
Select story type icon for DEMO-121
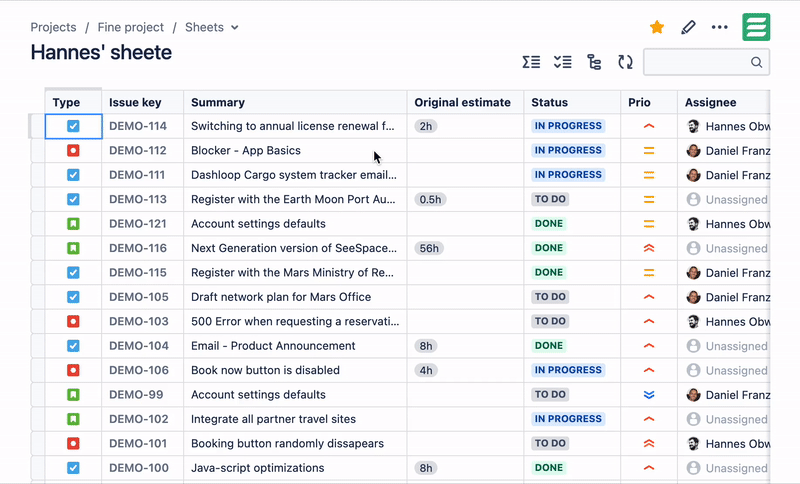point(73,224)
